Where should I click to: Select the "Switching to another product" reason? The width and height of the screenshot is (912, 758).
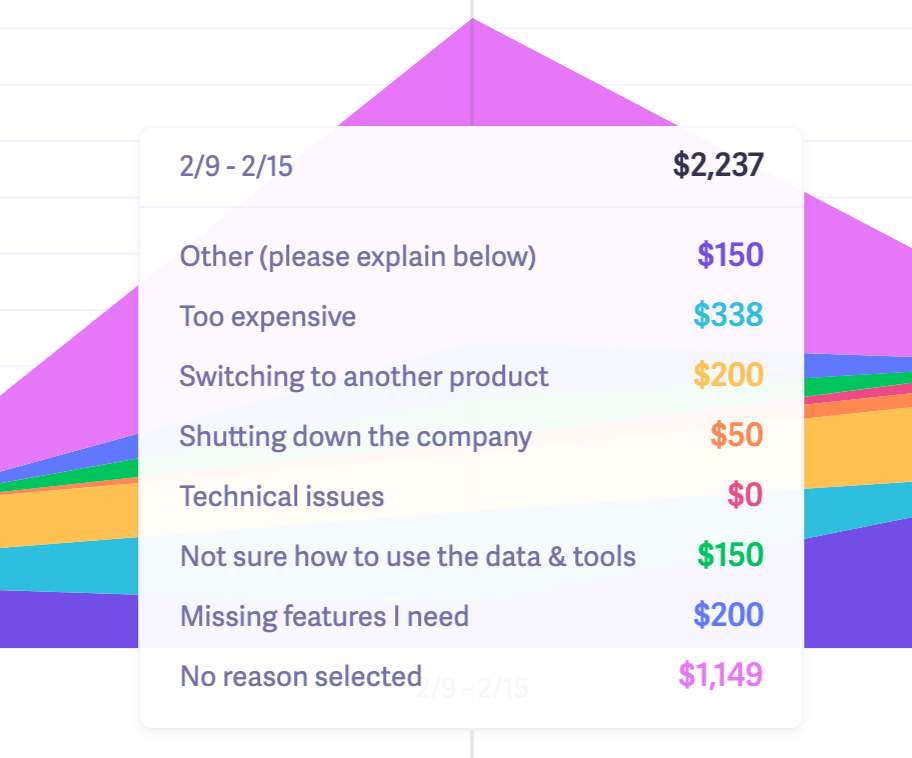pyautogui.click(x=363, y=376)
